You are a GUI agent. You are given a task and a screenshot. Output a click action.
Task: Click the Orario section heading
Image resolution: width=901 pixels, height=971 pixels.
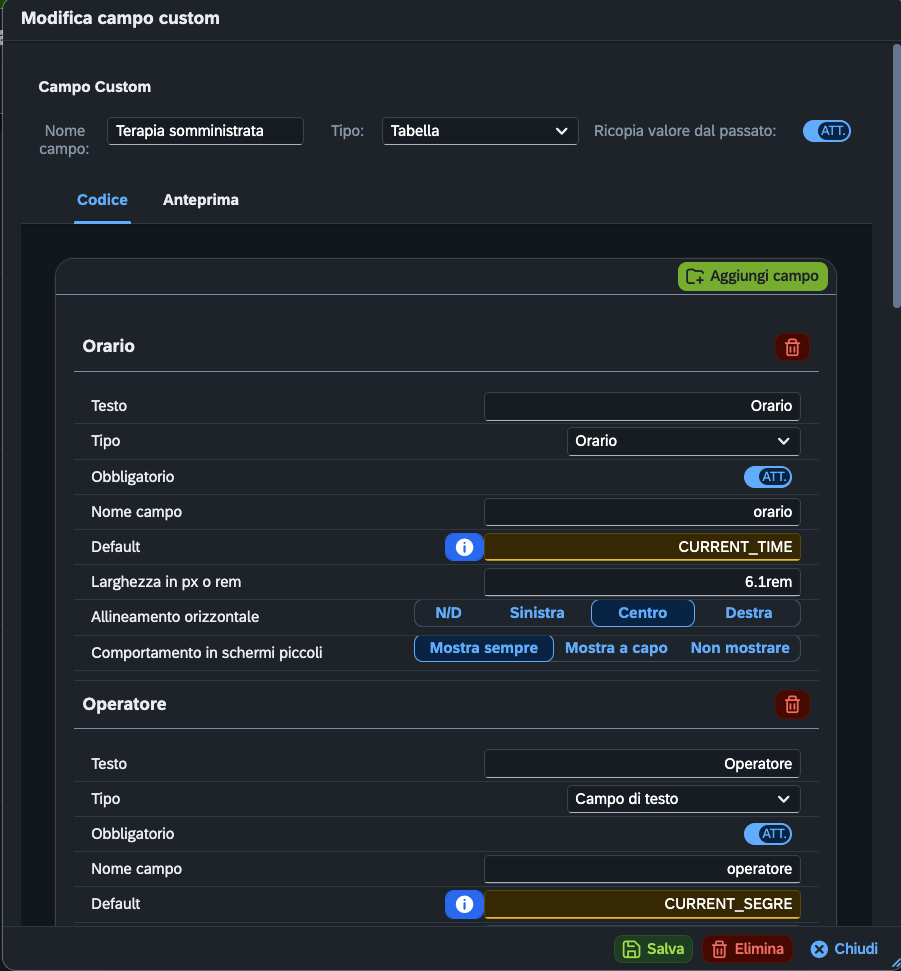(x=108, y=346)
